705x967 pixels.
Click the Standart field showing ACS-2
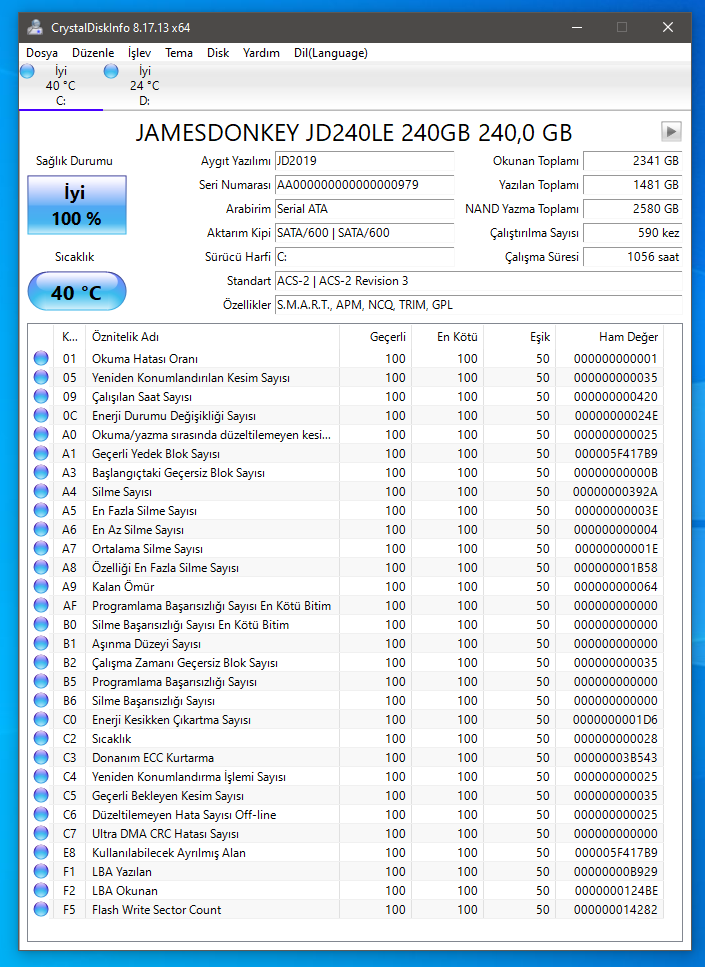479,281
